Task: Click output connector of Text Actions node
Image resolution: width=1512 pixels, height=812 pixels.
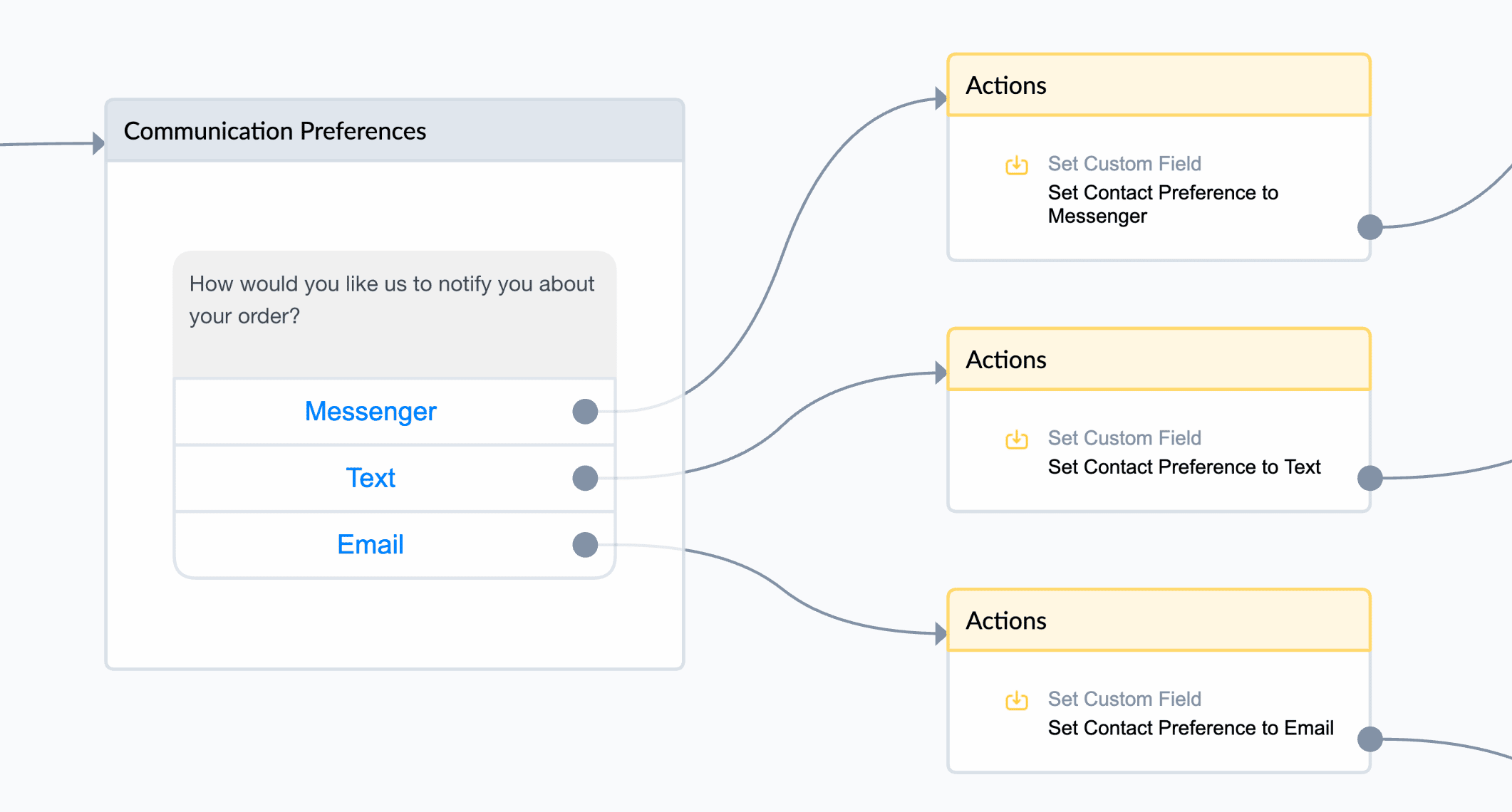Action: (x=1369, y=478)
